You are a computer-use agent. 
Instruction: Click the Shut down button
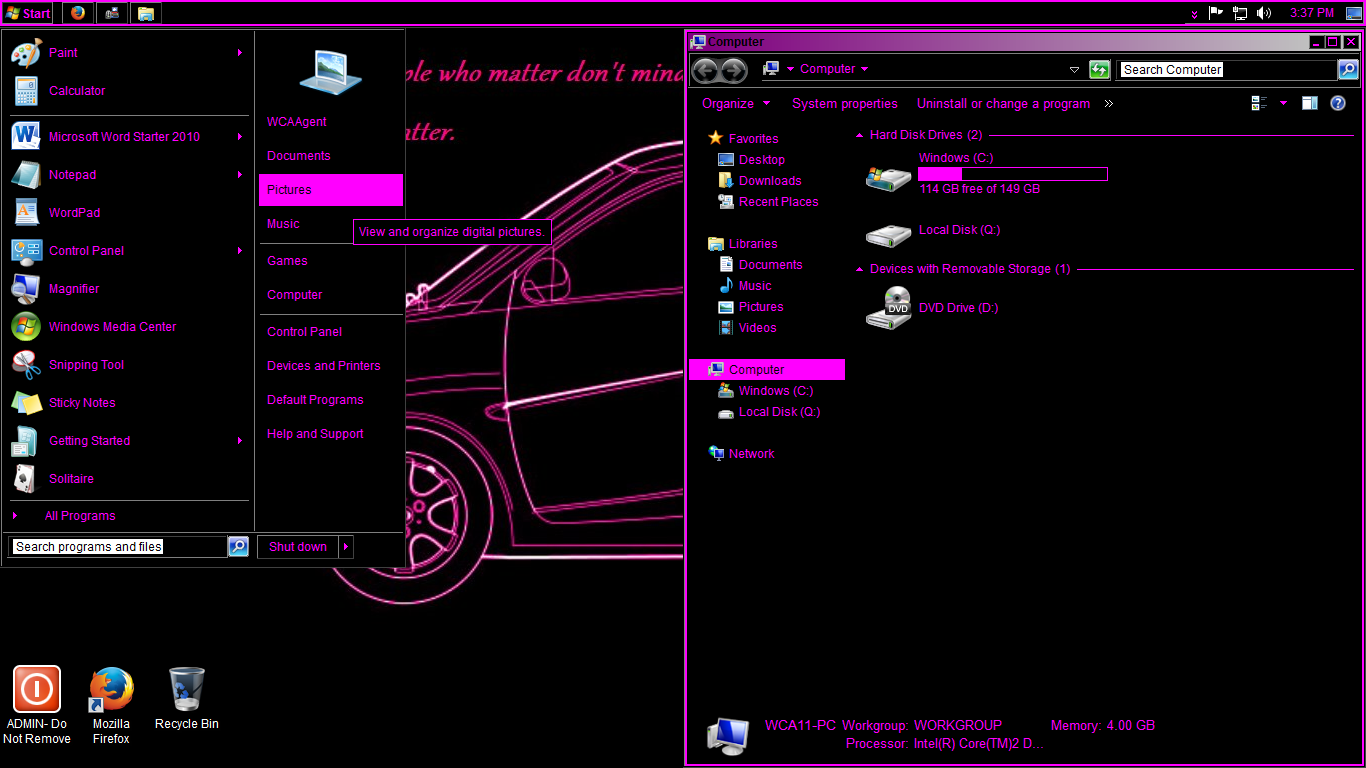tap(298, 546)
